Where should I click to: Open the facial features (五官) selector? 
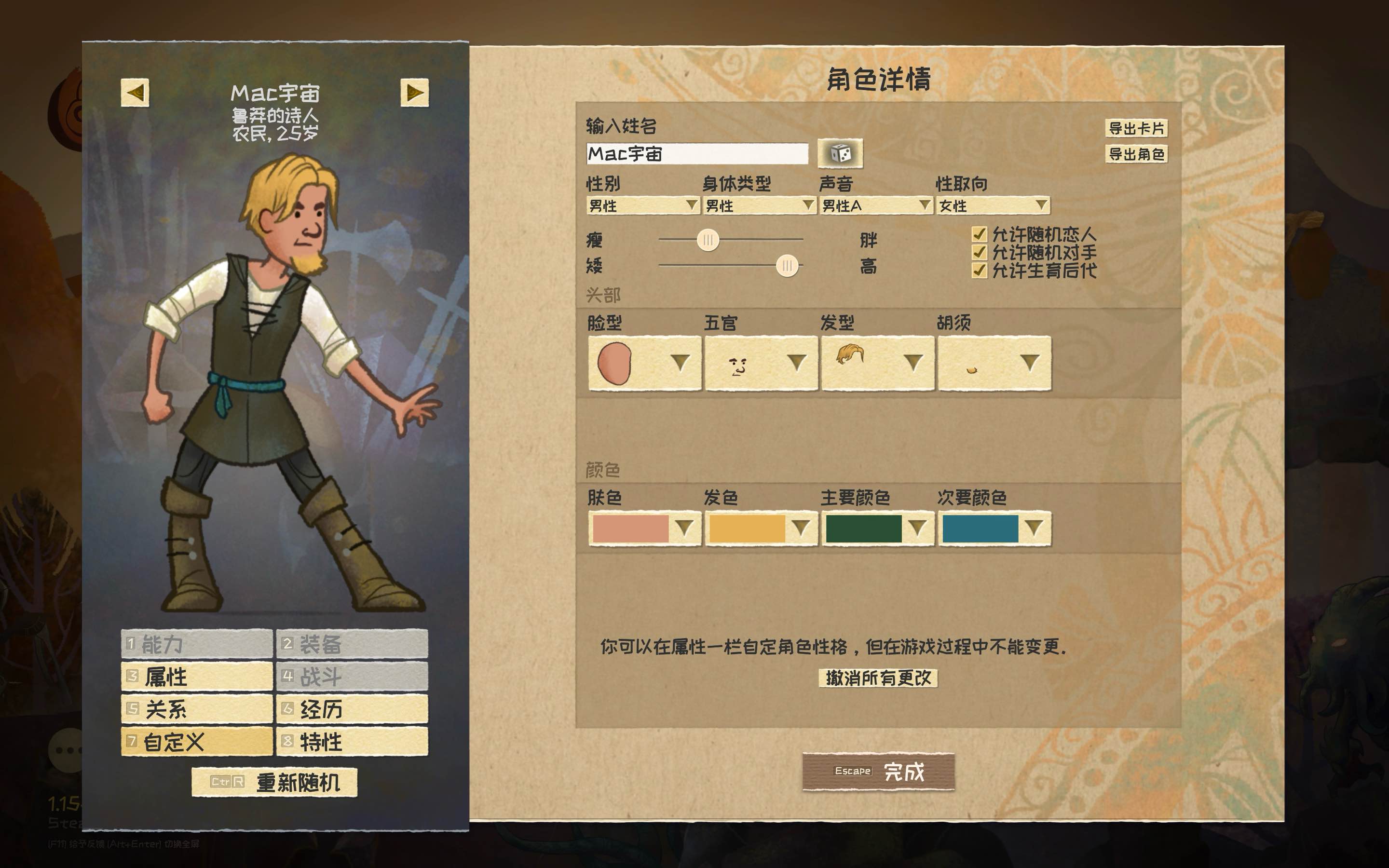pos(761,364)
